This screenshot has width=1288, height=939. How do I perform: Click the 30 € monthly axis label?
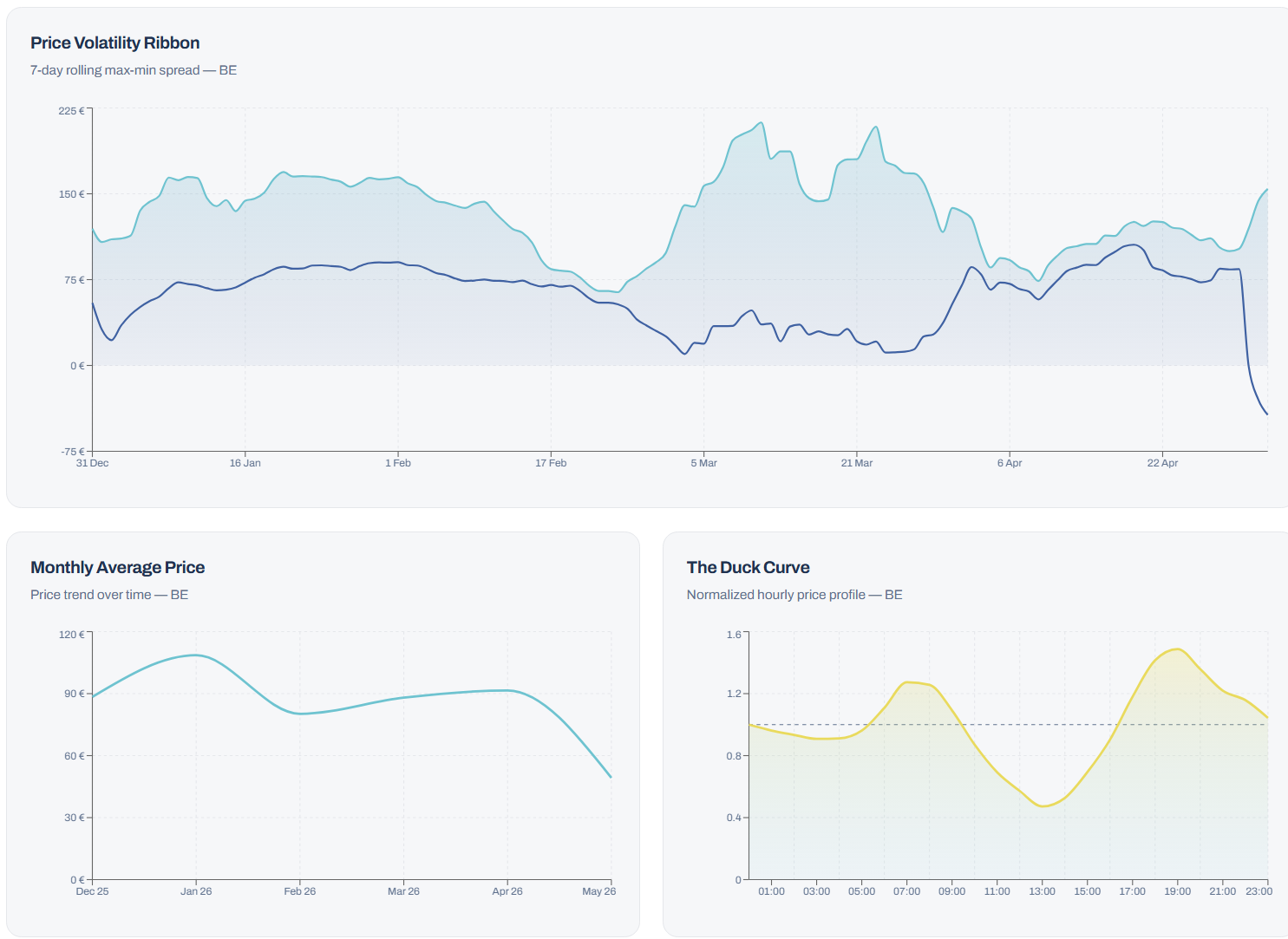[x=75, y=818]
